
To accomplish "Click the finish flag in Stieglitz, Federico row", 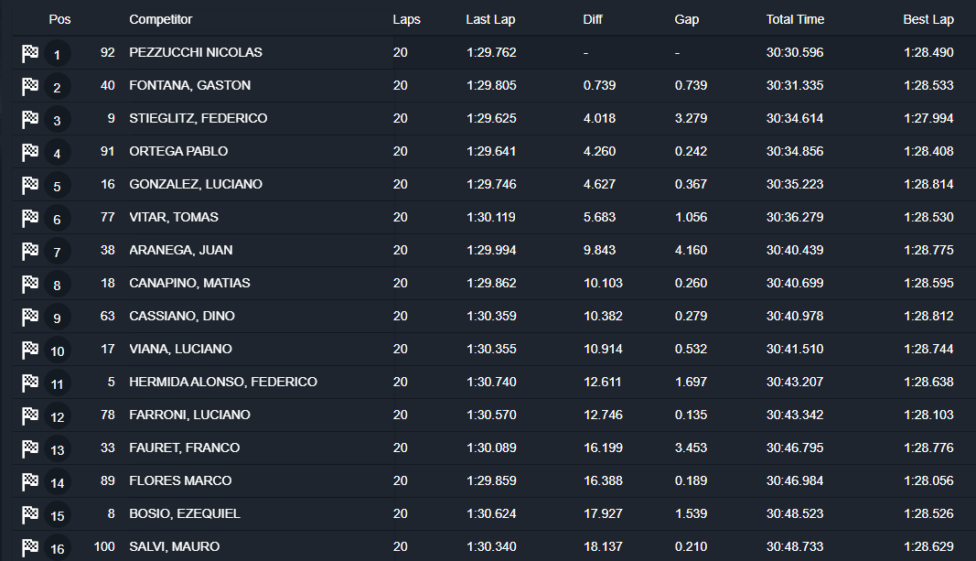I will (30, 119).
